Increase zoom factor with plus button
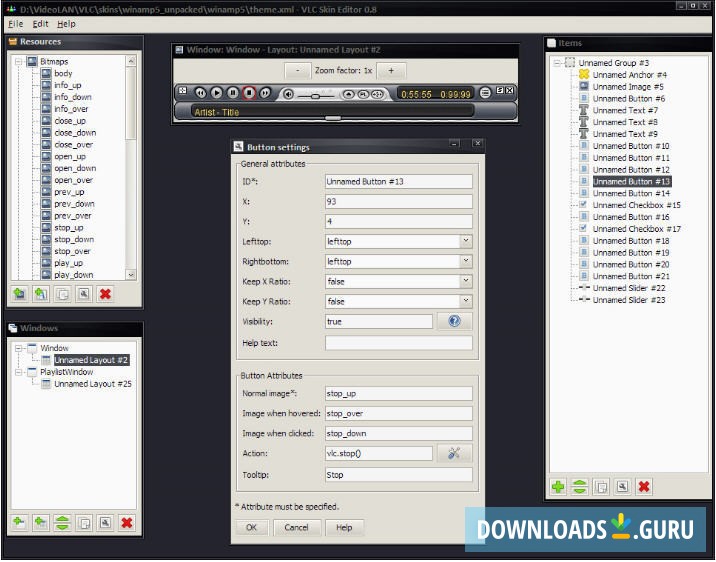716x562 pixels. pyautogui.click(x=391, y=71)
